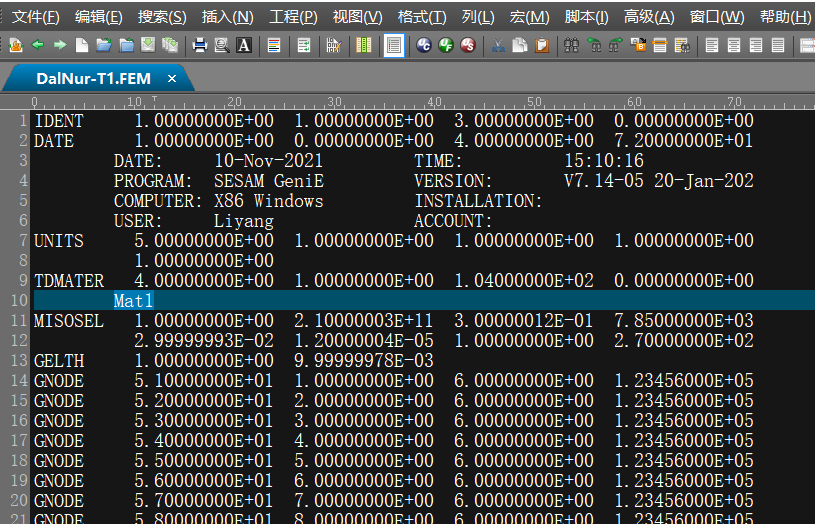This screenshot has height=524, width=815.
Task: Open the 宏(M) menu
Action: point(530,17)
